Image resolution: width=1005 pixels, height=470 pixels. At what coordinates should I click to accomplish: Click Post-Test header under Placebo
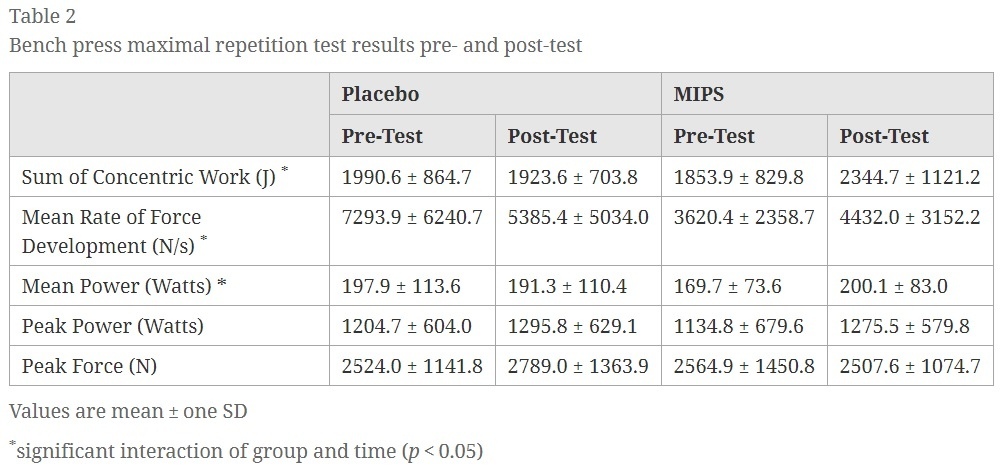(552, 136)
